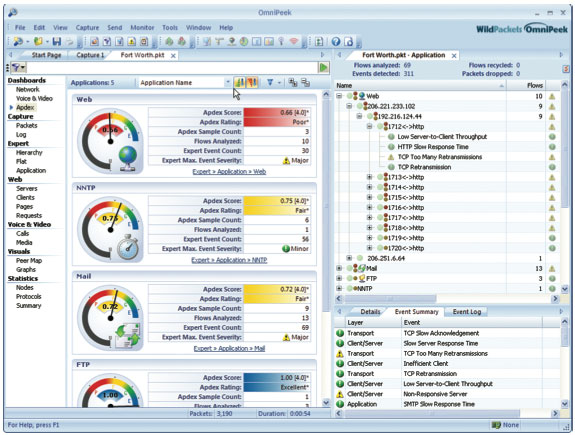Click the OmniPeek app icon in title bar

pos(12,12)
